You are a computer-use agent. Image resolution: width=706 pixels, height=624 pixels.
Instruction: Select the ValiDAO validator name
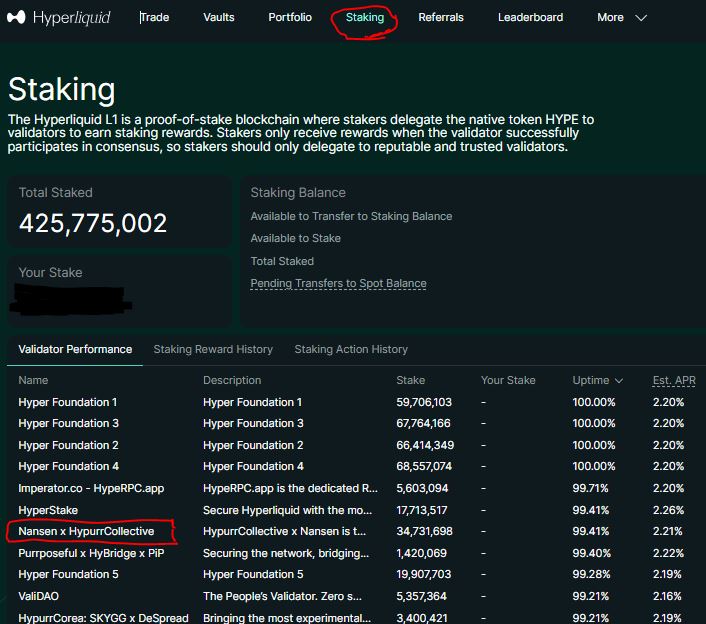39,596
